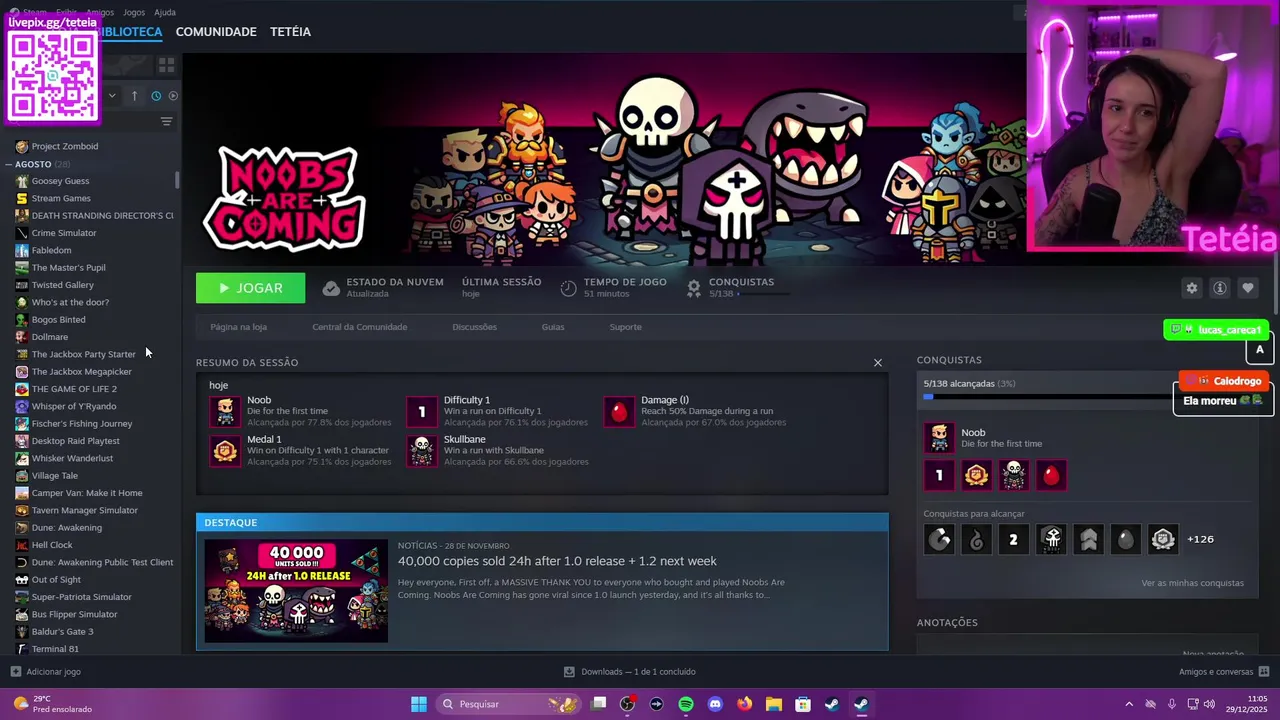1280x720 pixels.
Task: Select Hell Clock in the library
Action: (52, 545)
